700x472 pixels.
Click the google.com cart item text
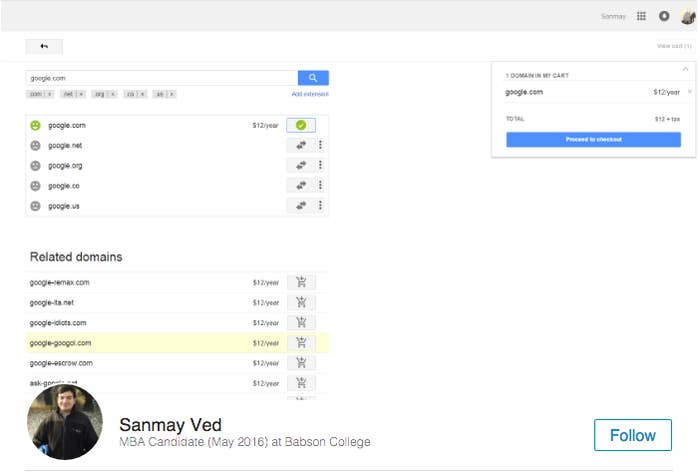coord(524,92)
